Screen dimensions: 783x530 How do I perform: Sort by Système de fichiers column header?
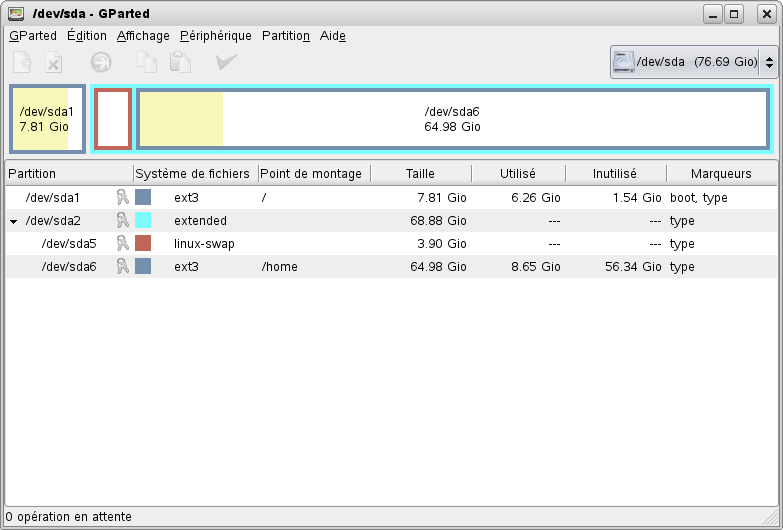click(x=196, y=173)
